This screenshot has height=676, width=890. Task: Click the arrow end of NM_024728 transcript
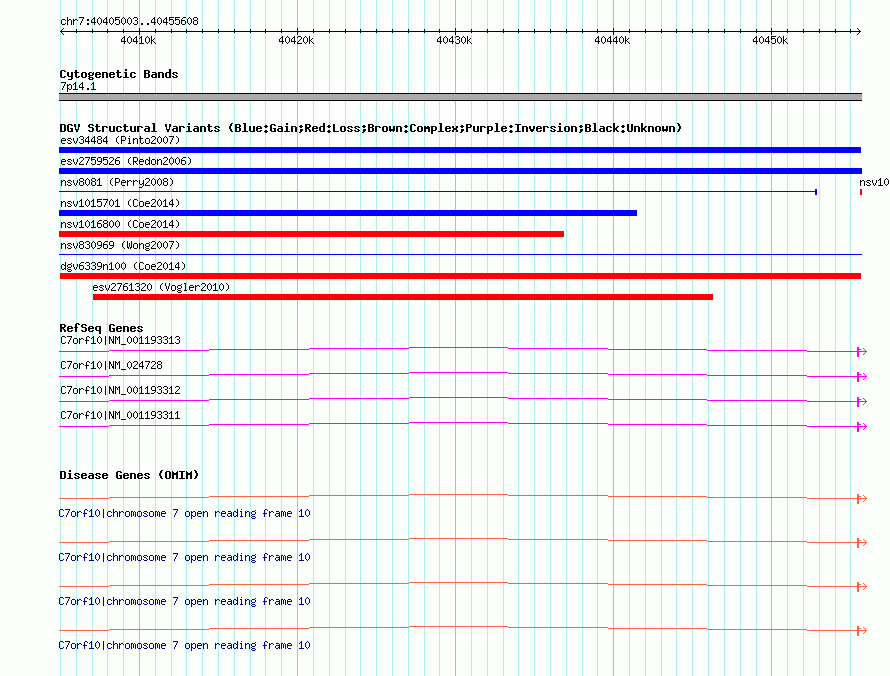862,377
